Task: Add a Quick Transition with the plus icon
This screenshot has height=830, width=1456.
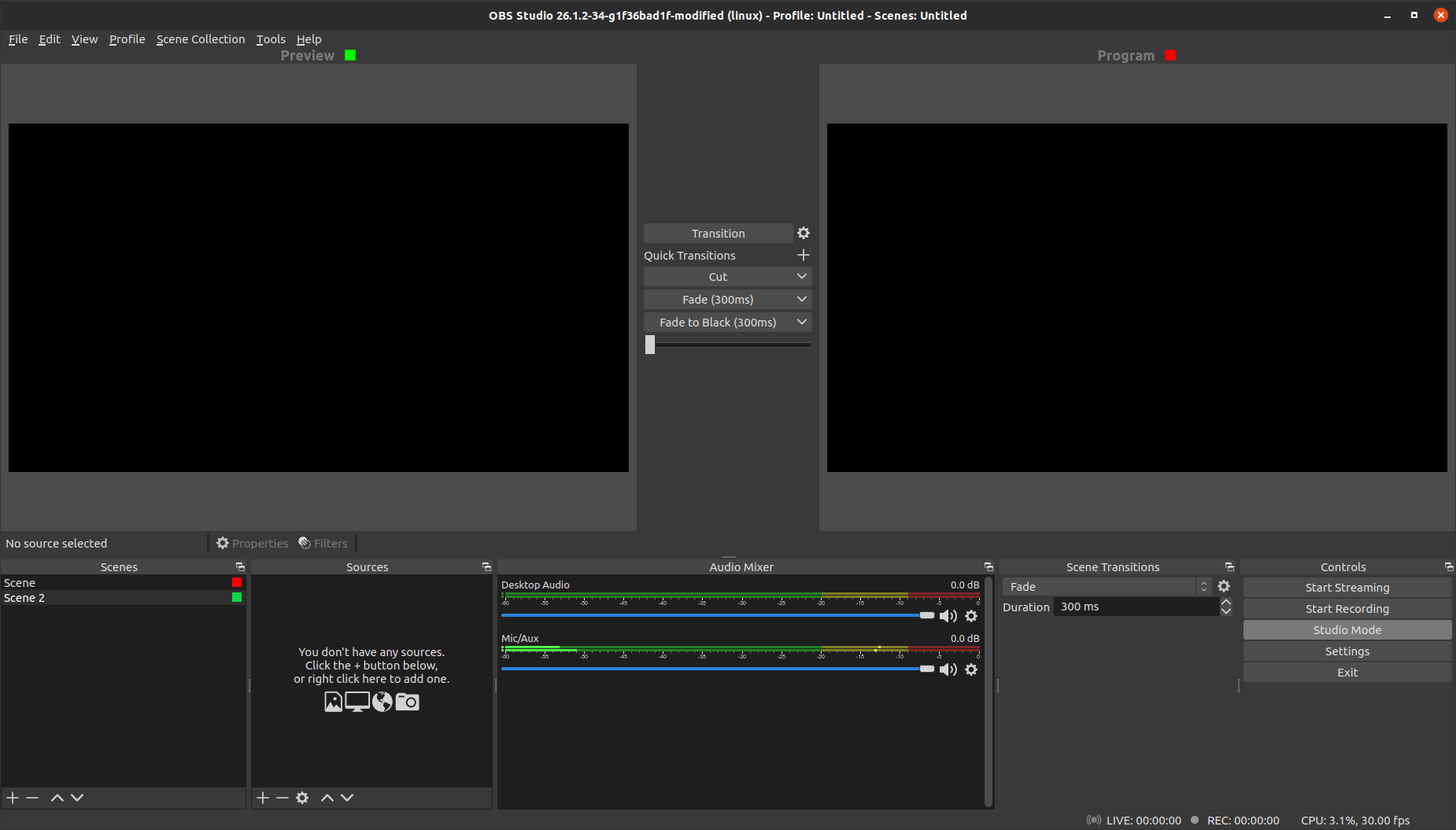Action: click(803, 254)
